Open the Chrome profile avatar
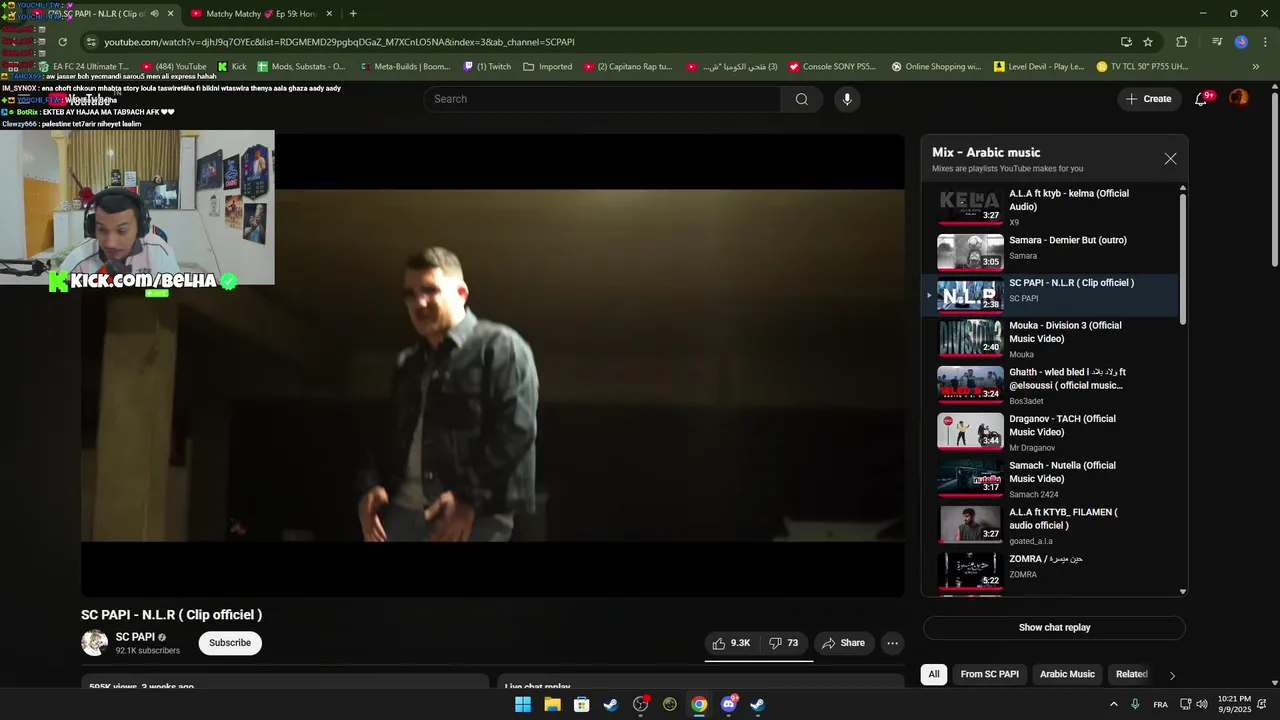 (x=1241, y=42)
